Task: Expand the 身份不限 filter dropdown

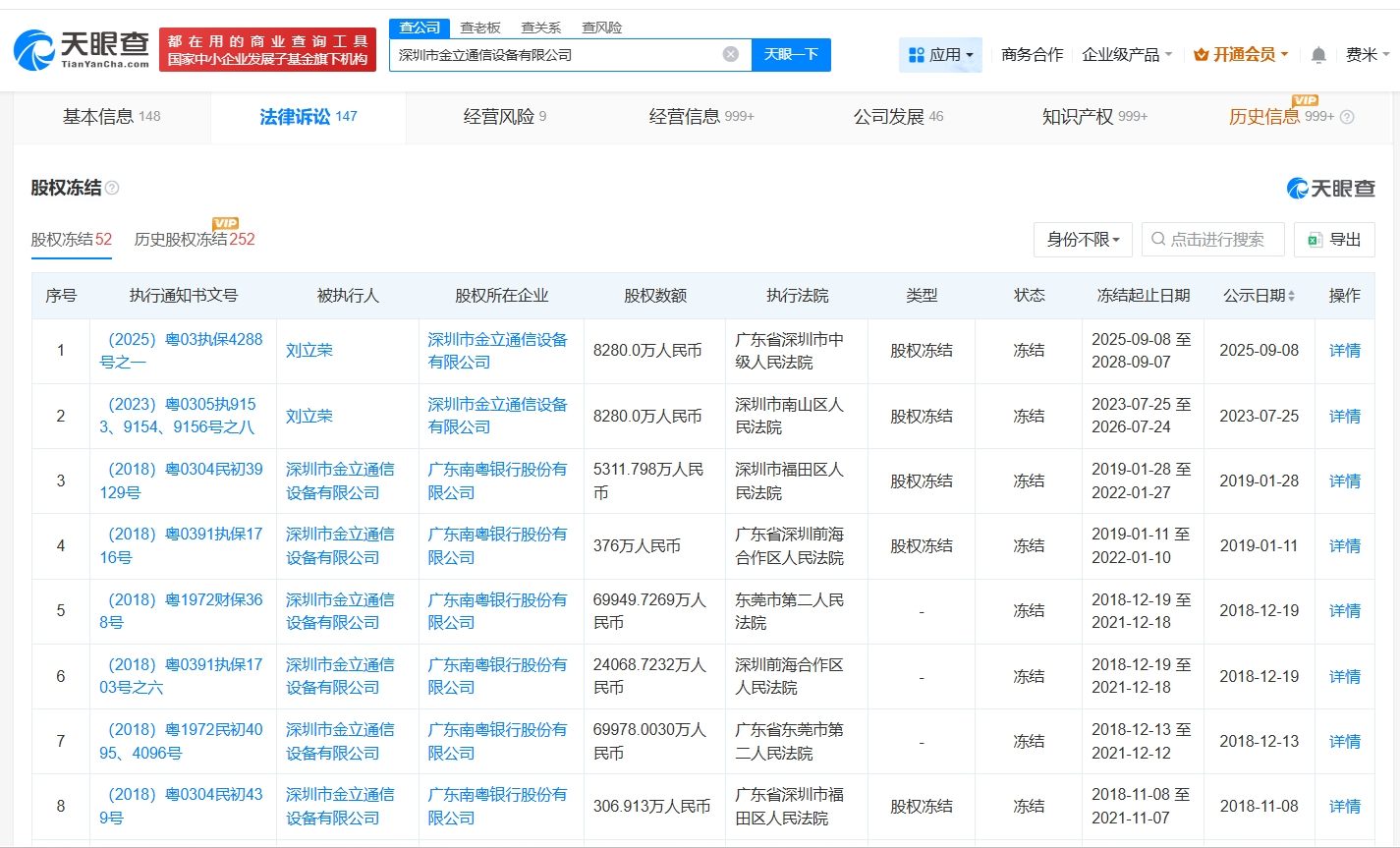Action: [1083, 240]
